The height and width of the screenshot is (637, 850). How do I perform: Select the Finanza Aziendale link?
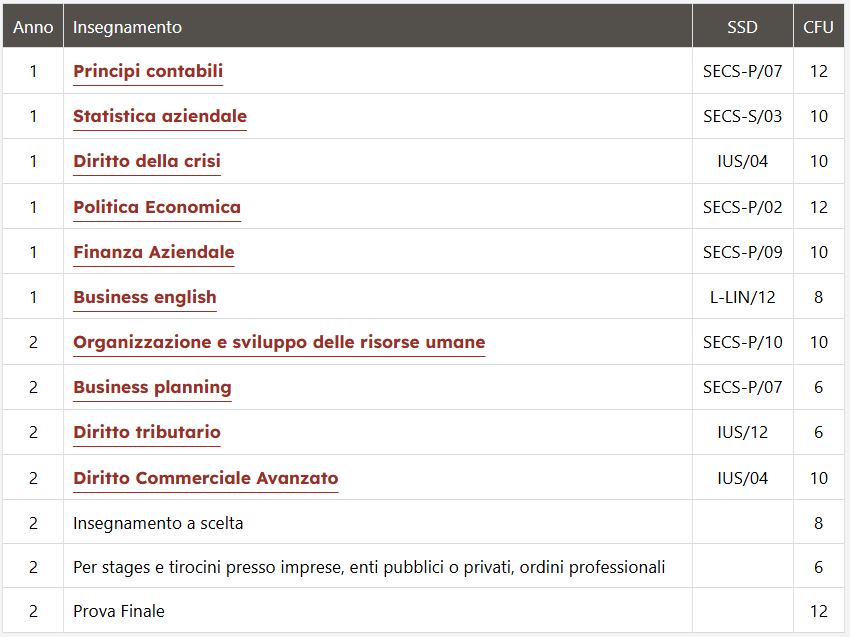click(154, 253)
